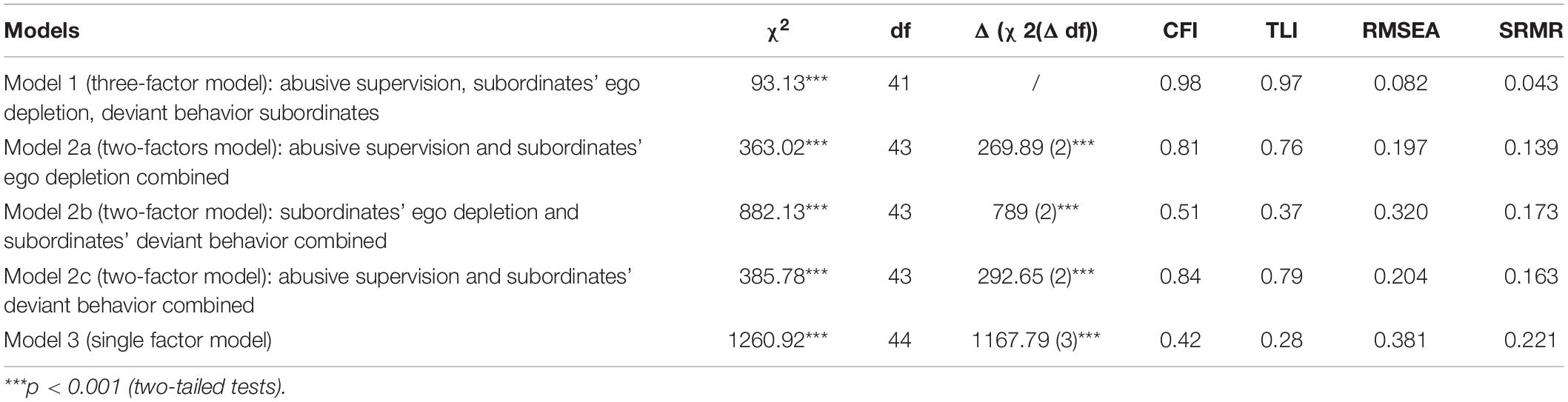Click the df column header
Viewport: 1568px width, 402px height.
pyautogui.click(x=900, y=30)
